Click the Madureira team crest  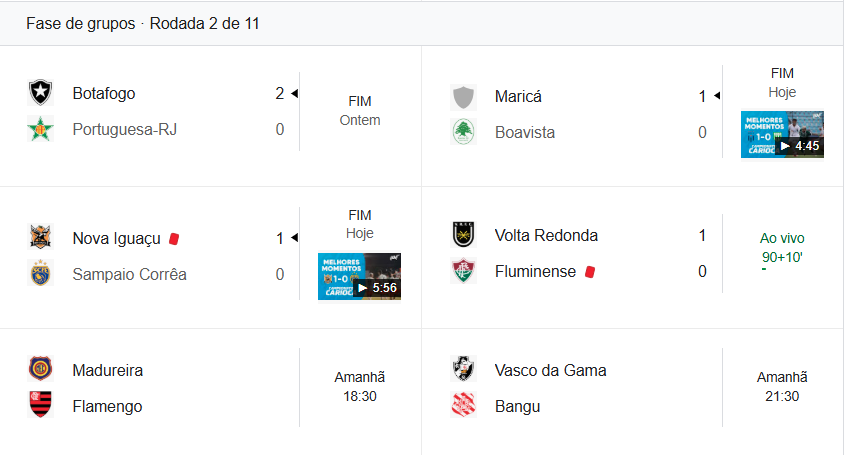(x=40, y=370)
